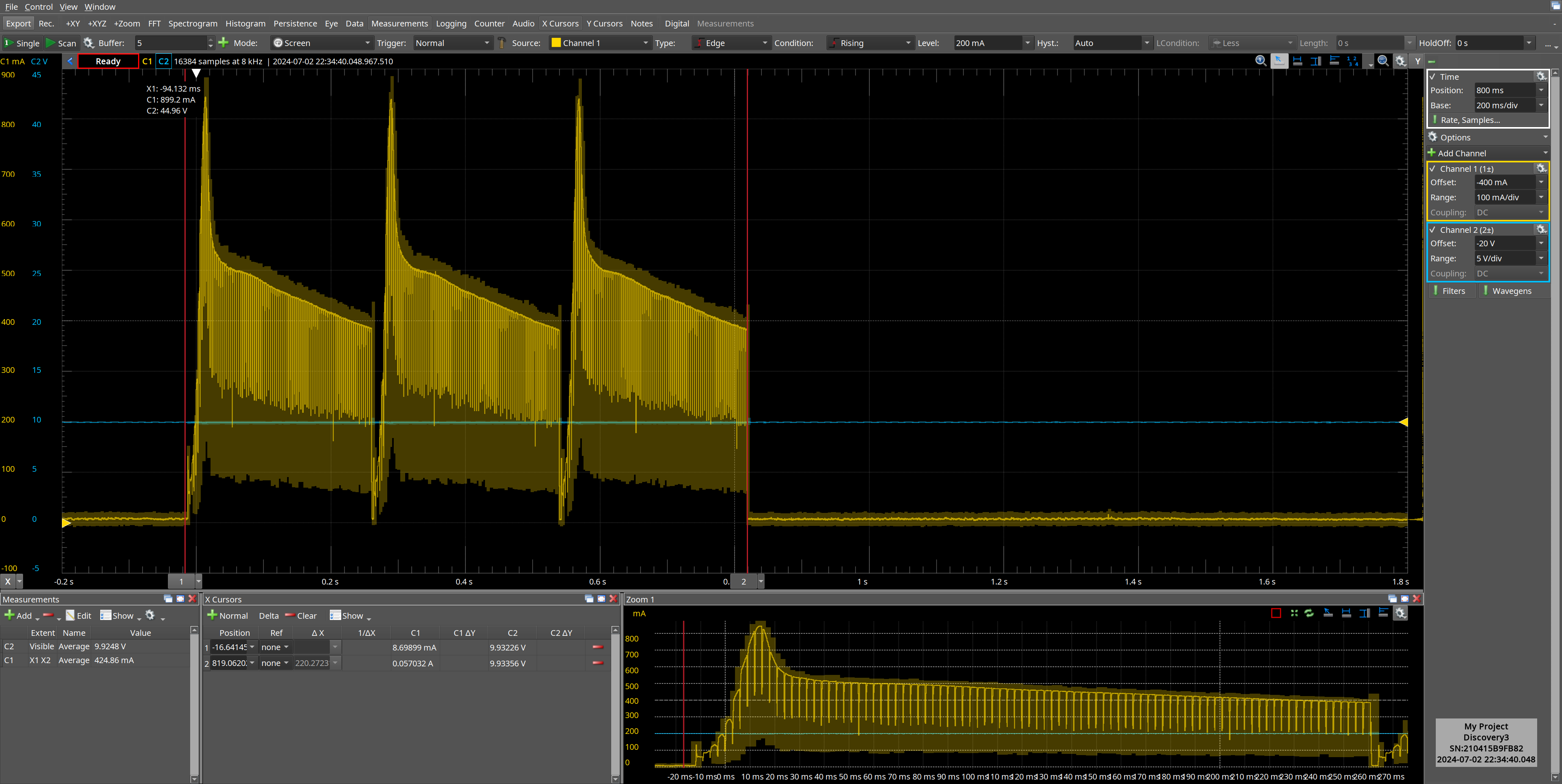Disable Channel 2 checkbox
The width and height of the screenshot is (1562, 784).
1432,230
